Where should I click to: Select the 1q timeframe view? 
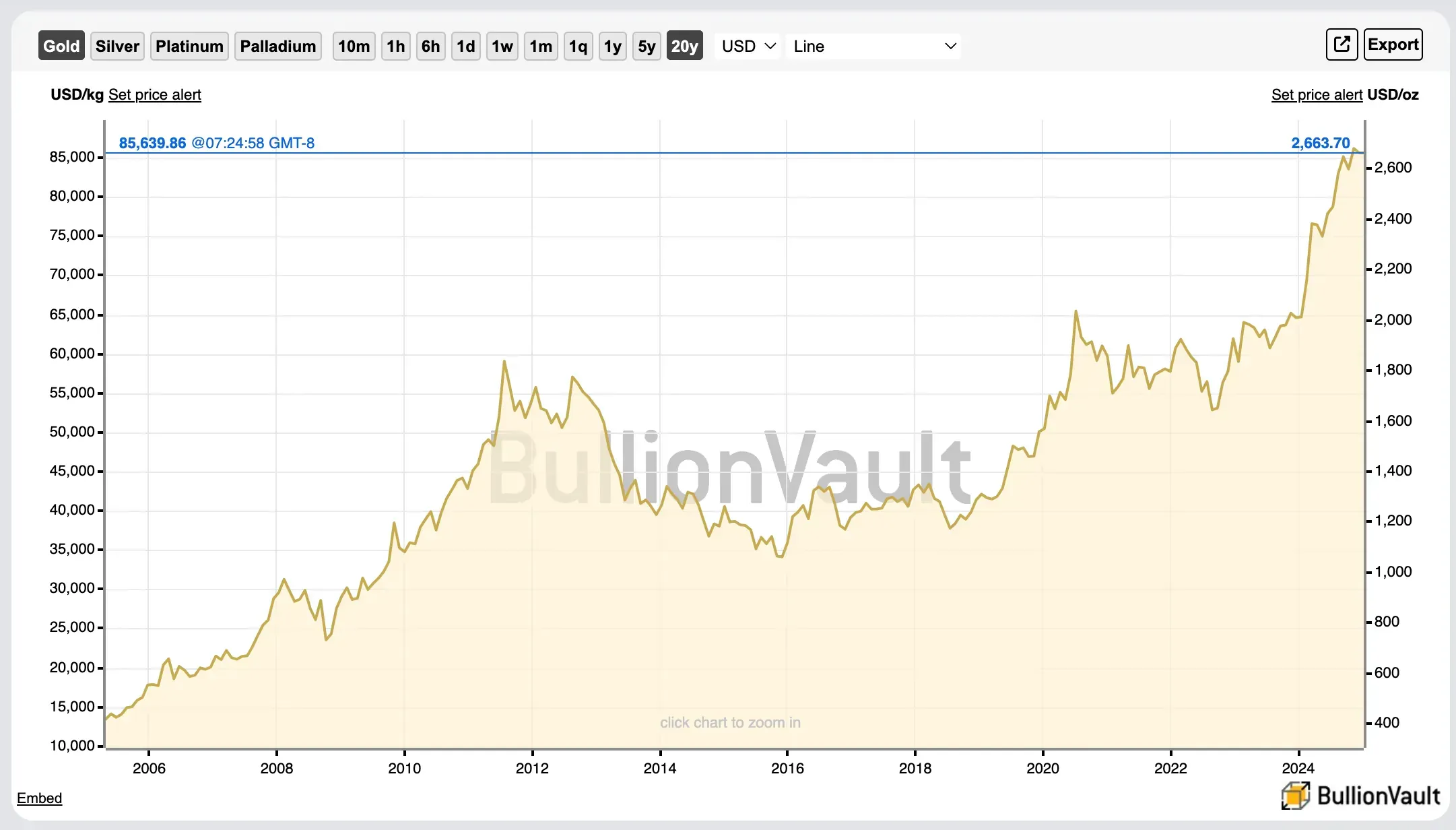pos(578,46)
